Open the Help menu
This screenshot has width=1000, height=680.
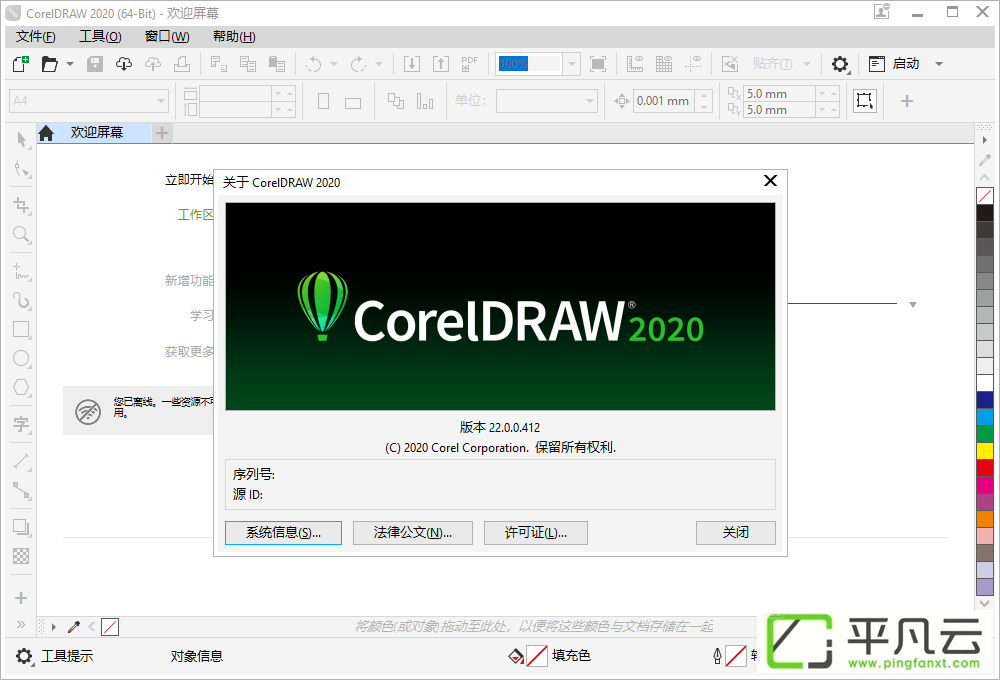[234, 36]
